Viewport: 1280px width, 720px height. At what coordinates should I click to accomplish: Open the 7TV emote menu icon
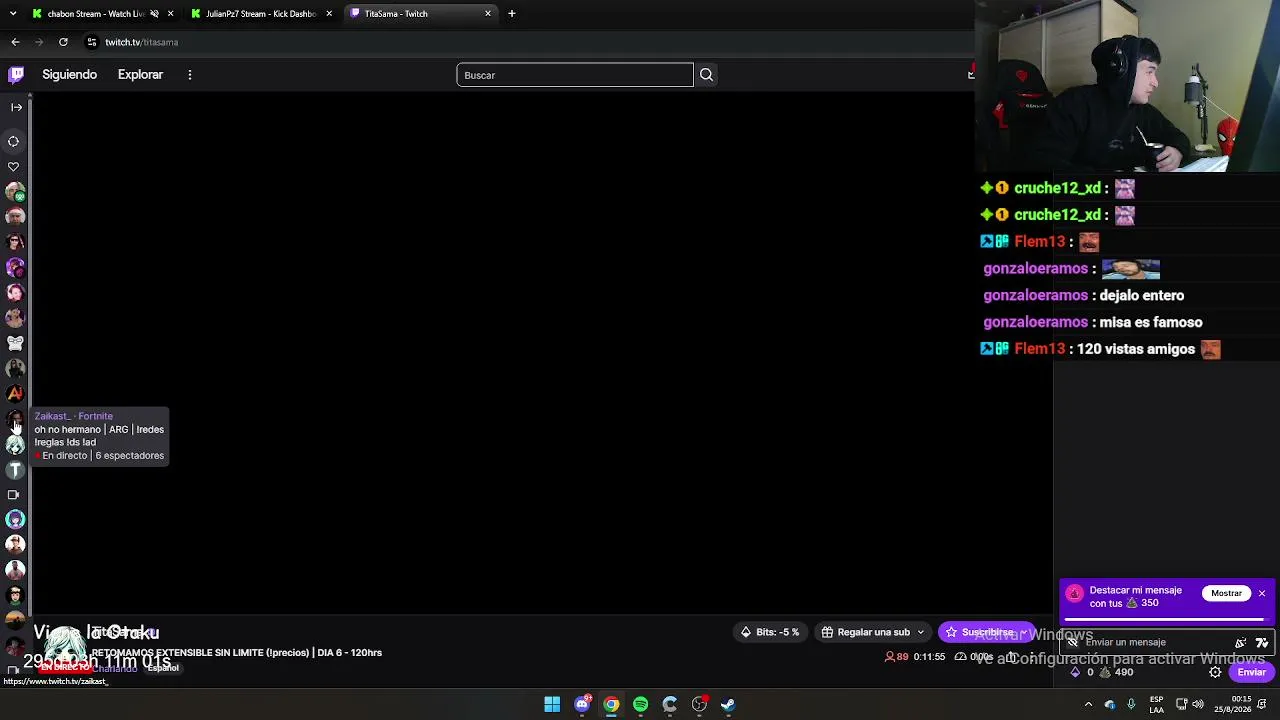click(x=1262, y=642)
